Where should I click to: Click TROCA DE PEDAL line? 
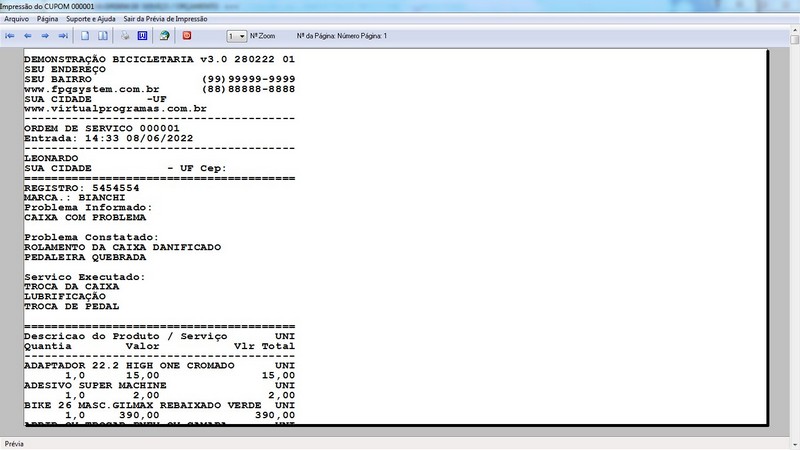pyautogui.click(x=71, y=307)
